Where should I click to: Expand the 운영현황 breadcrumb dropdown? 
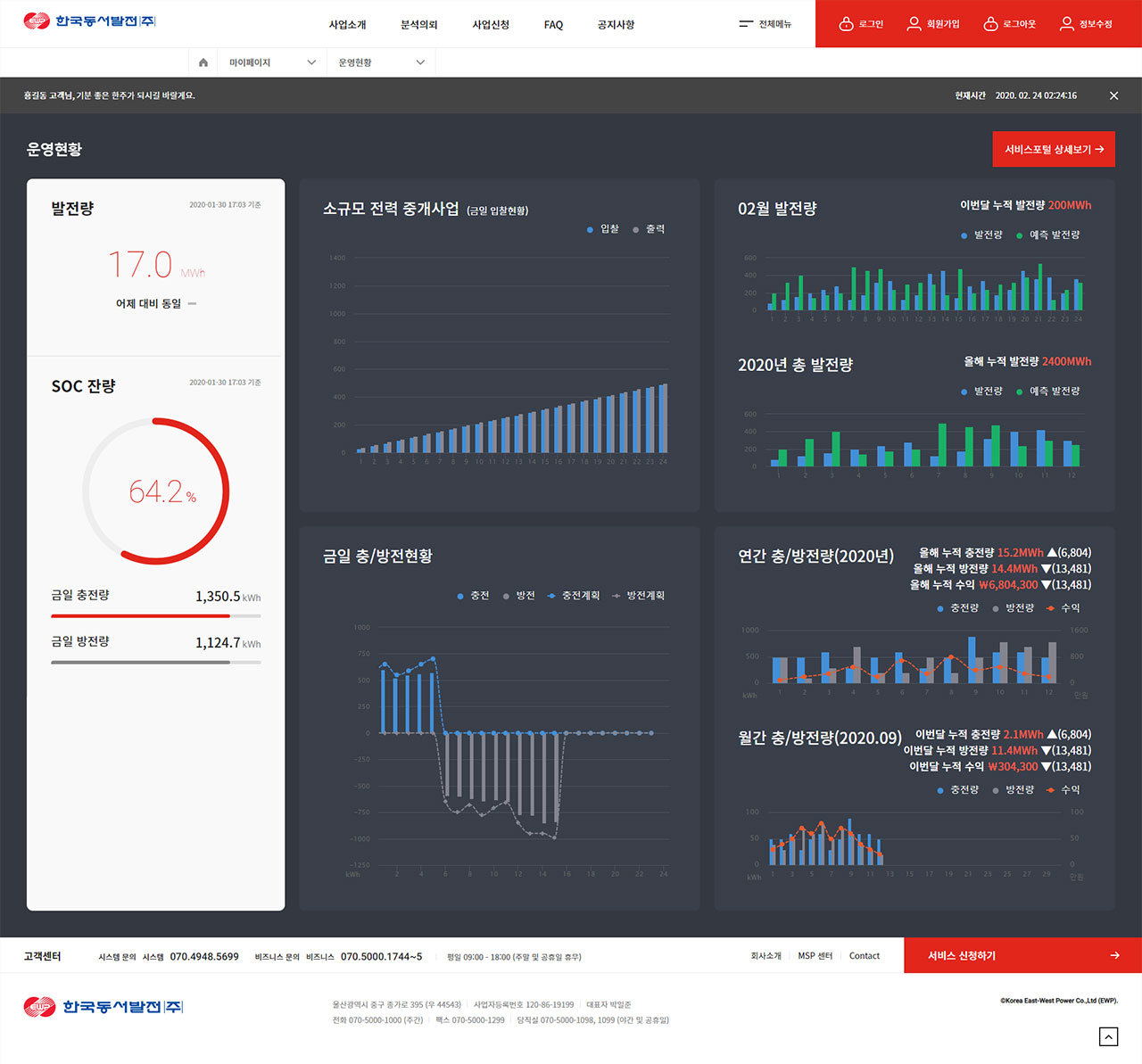click(x=420, y=62)
